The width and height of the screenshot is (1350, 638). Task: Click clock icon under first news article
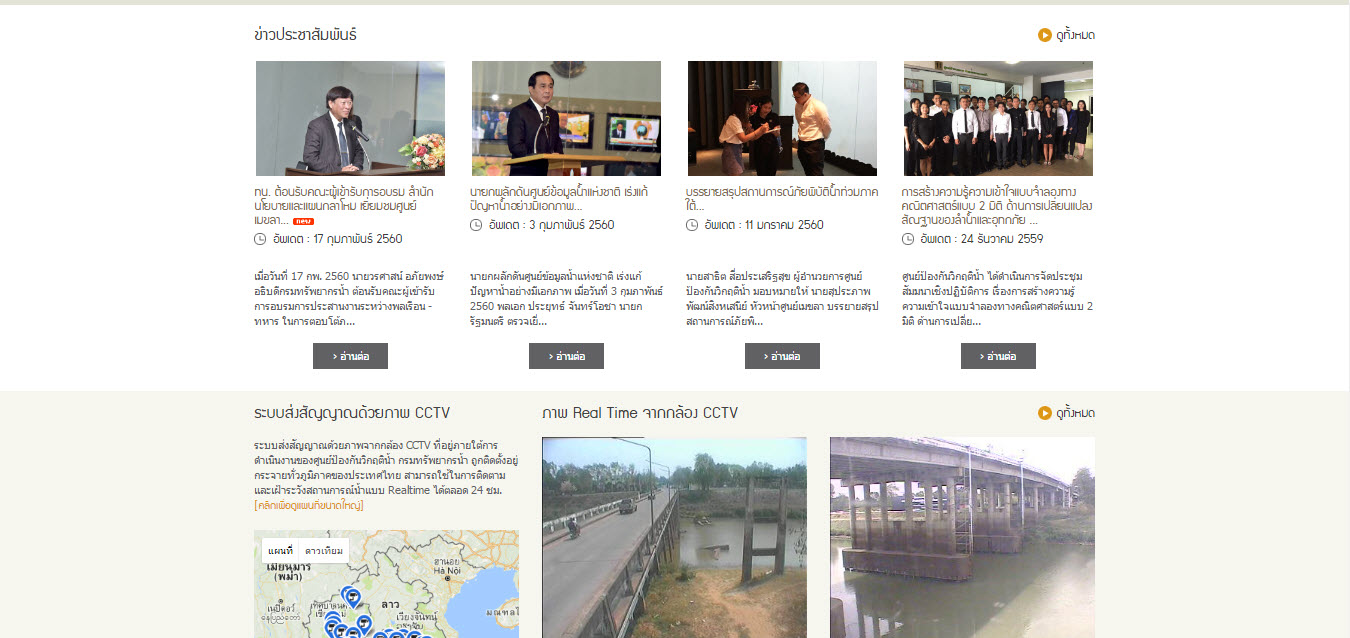click(260, 239)
